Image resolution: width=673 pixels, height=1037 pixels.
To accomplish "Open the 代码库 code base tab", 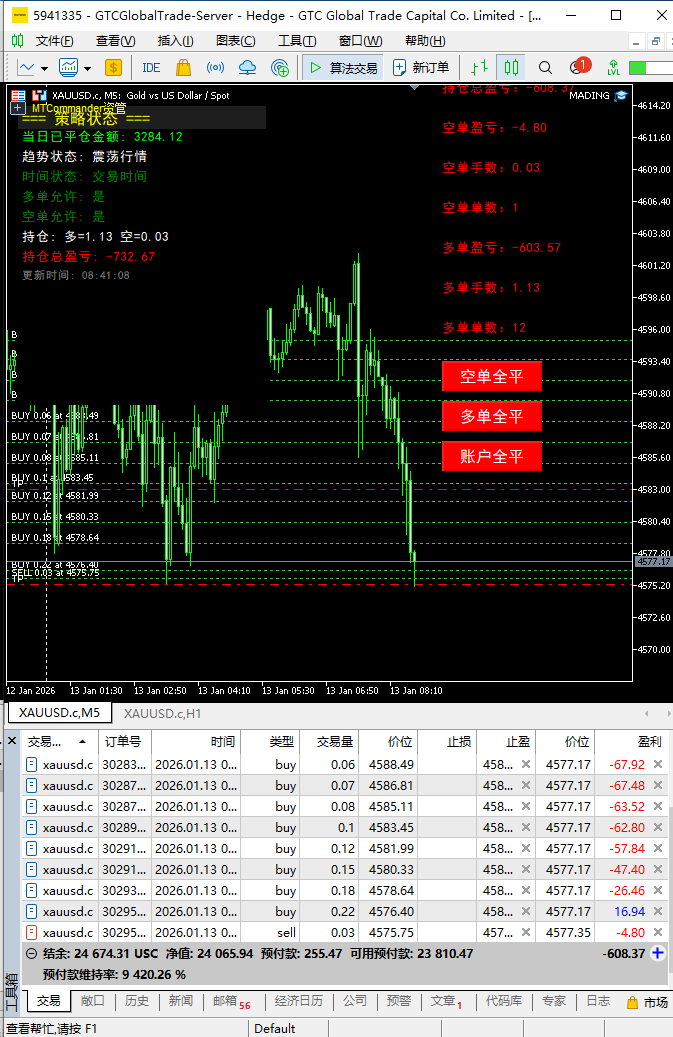I will click(504, 1001).
